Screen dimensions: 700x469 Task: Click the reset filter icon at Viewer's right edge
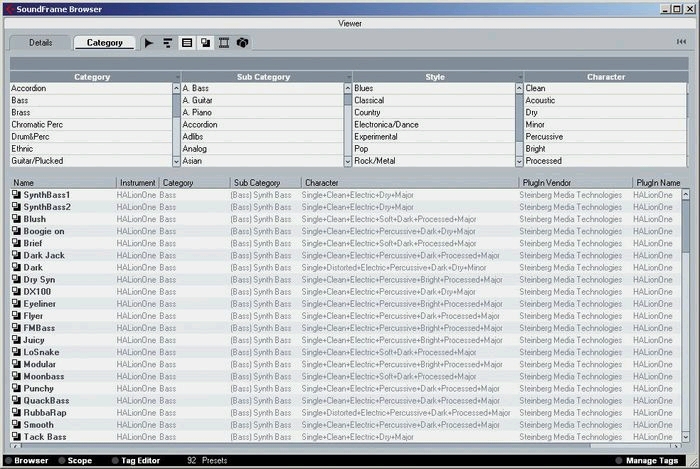click(681, 42)
